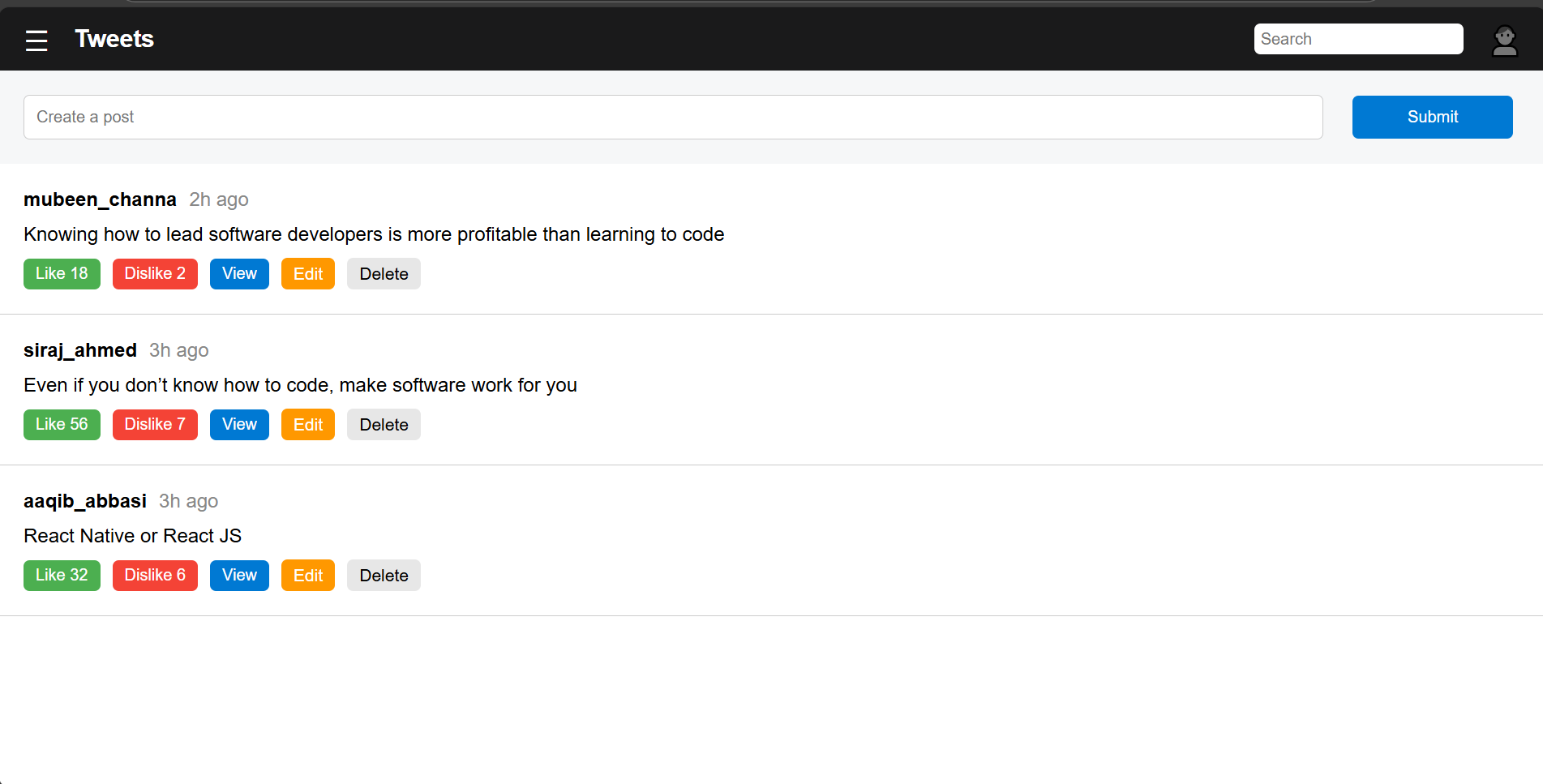This screenshot has height=784, width=1543.
Task: Open the user profile avatar icon
Action: tap(1505, 40)
